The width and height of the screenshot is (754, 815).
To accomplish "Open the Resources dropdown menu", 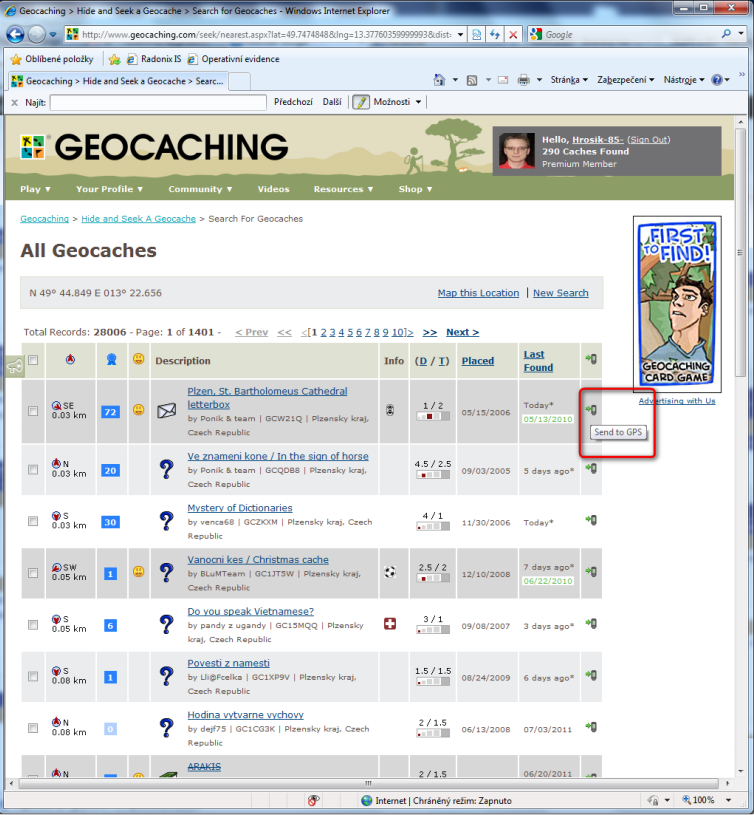I will (x=343, y=189).
